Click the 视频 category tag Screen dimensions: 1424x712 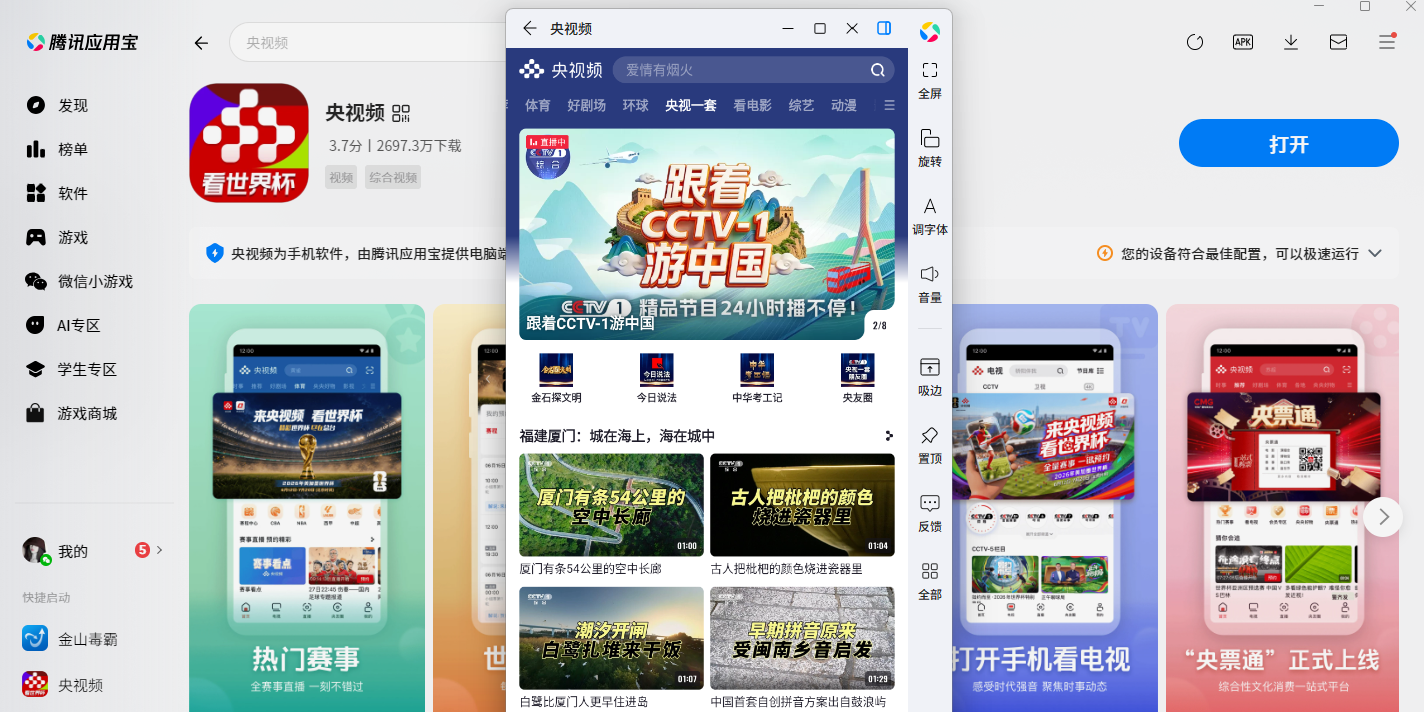pos(341,177)
